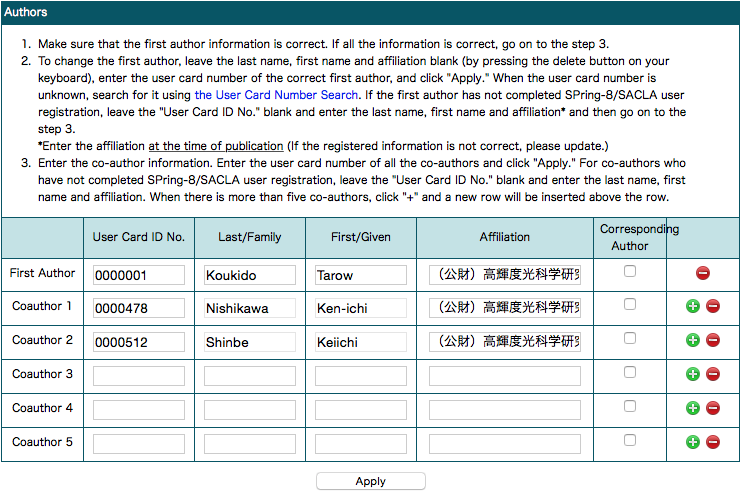Screen dimensions: 741x491
Task: Remove Coauthor 2 with red minus icon
Action: point(712,341)
